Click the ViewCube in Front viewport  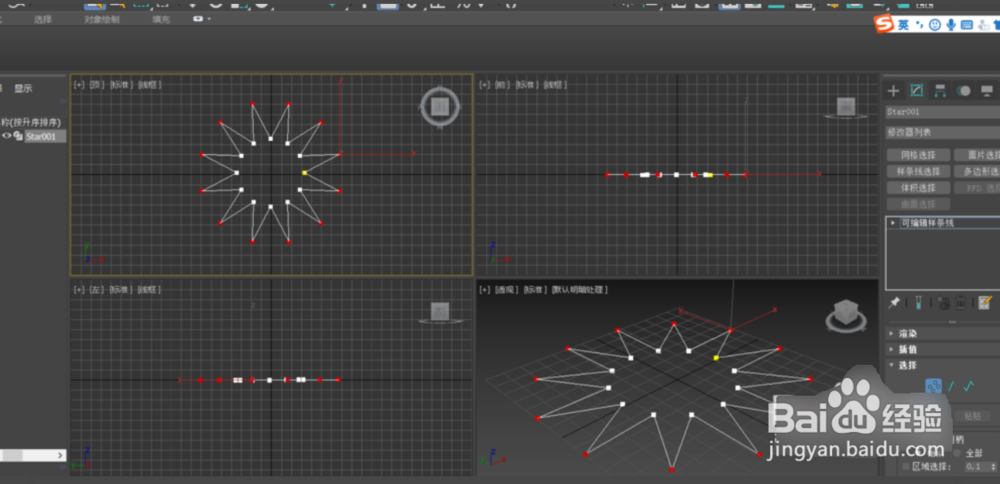click(x=846, y=107)
